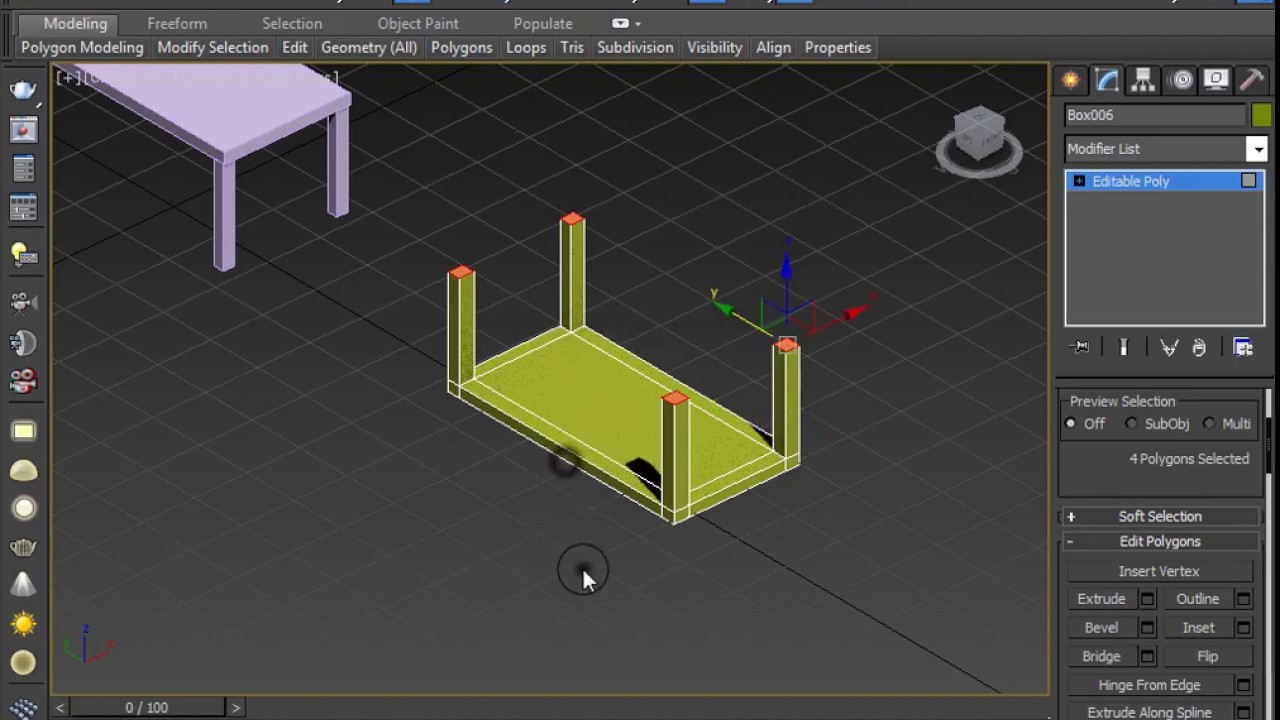Click the grey video camera icon
The height and width of the screenshot is (720, 1280).
click(23, 302)
